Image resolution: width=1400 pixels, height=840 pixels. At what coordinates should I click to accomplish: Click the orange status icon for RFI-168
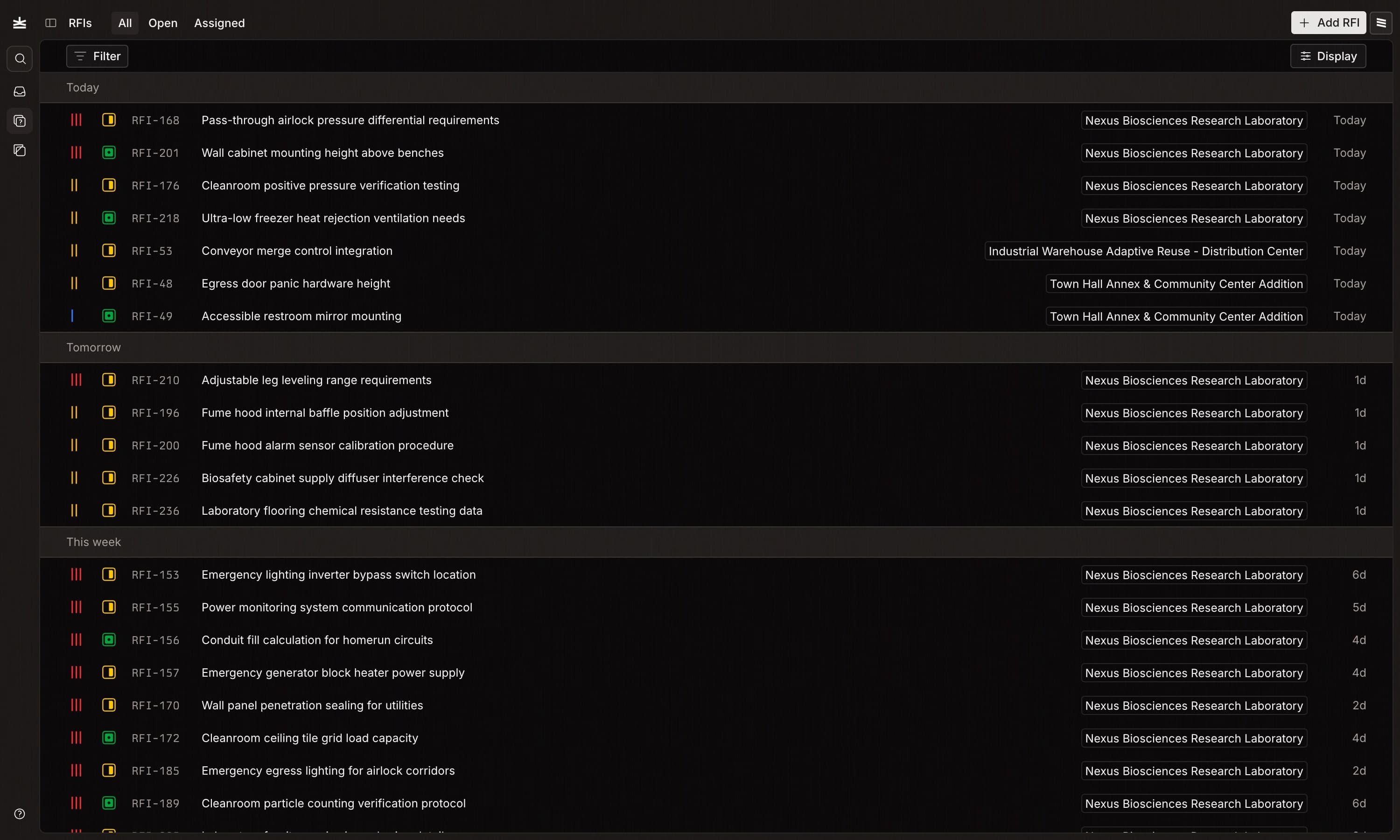click(109, 119)
